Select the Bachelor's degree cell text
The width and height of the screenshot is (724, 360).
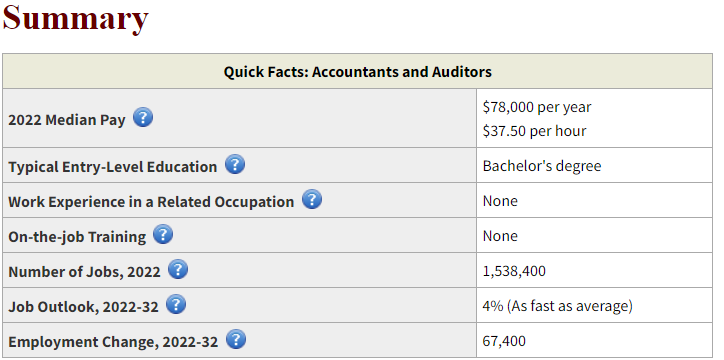click(x=542, y=166)
